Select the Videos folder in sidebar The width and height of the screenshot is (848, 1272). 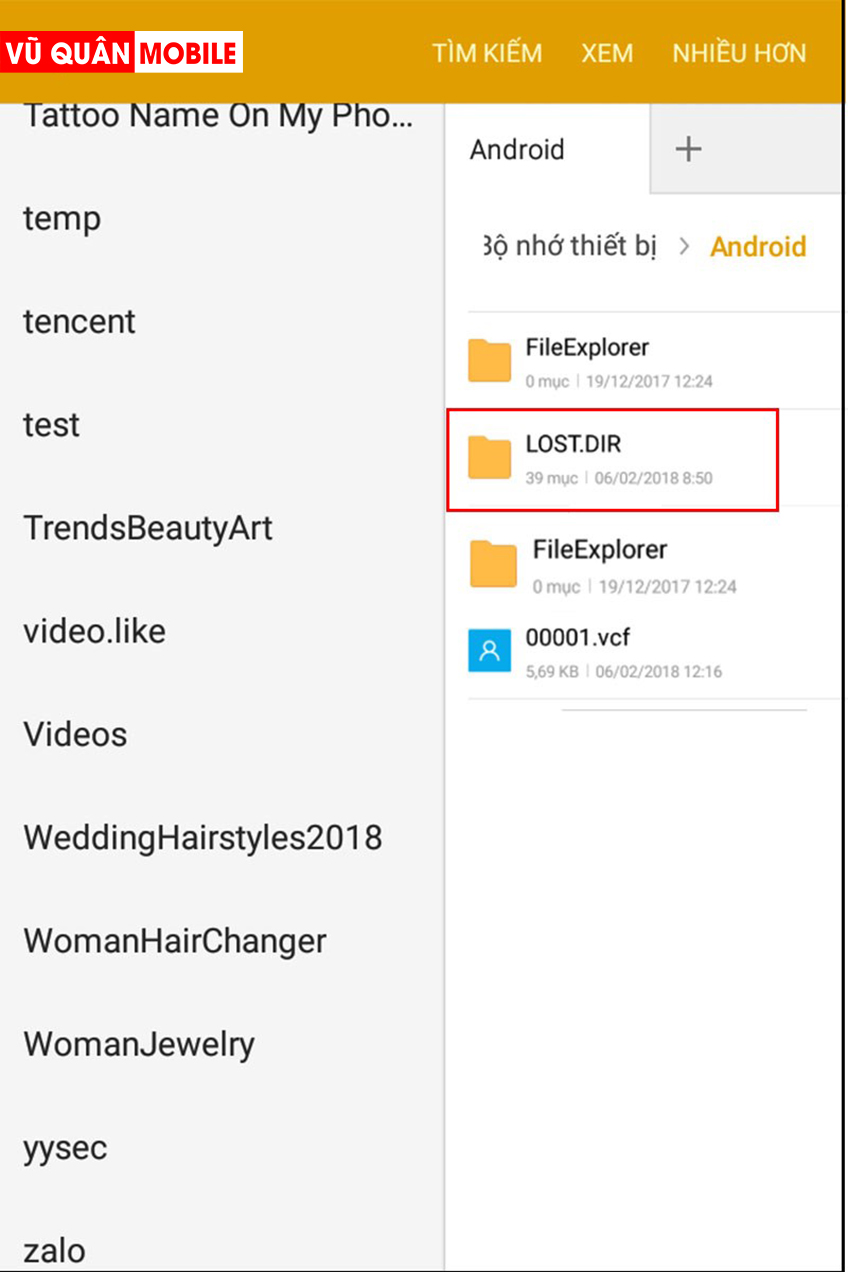tap(76, 735)
